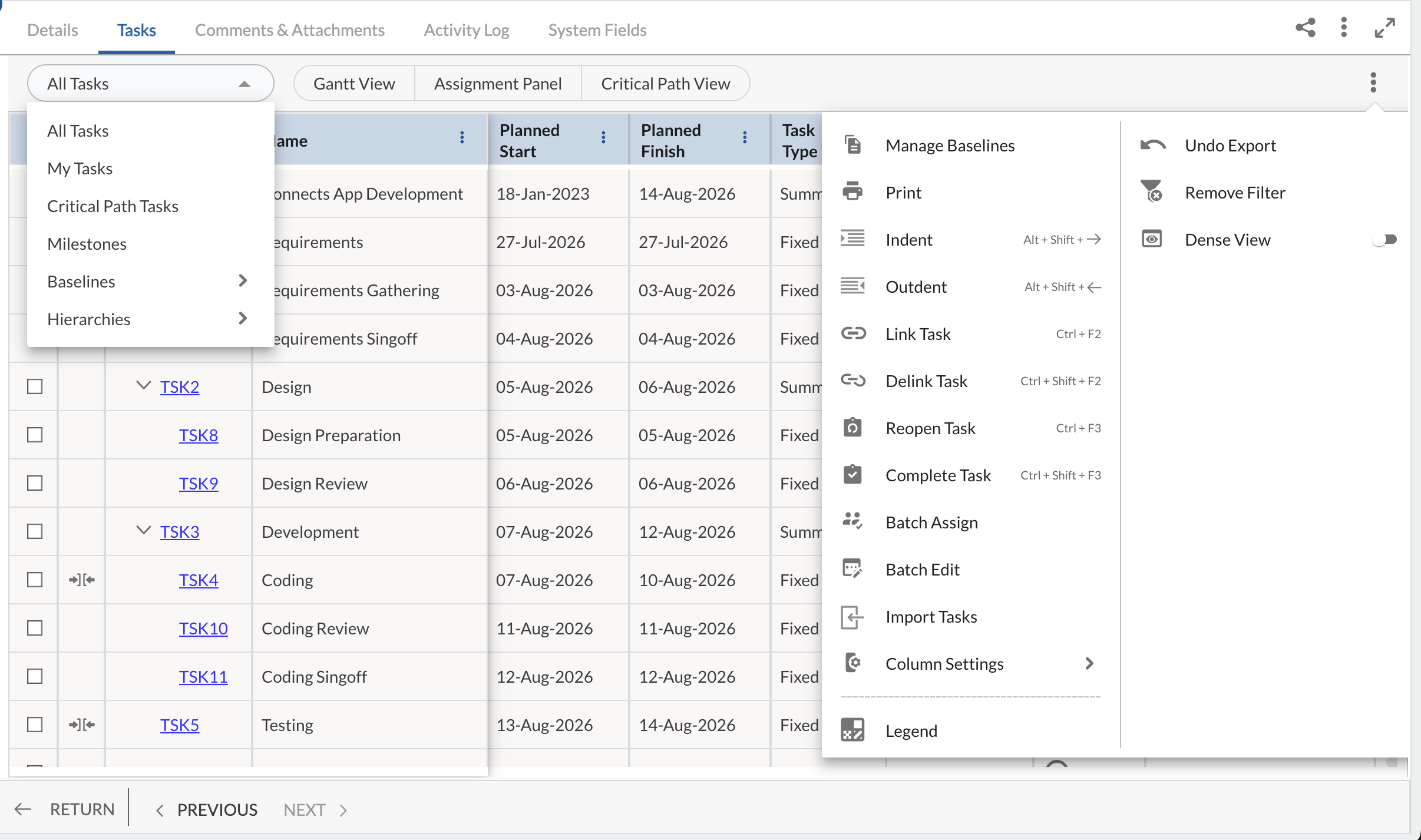
Task: Click the RETURN button
Action: (65, 809)
